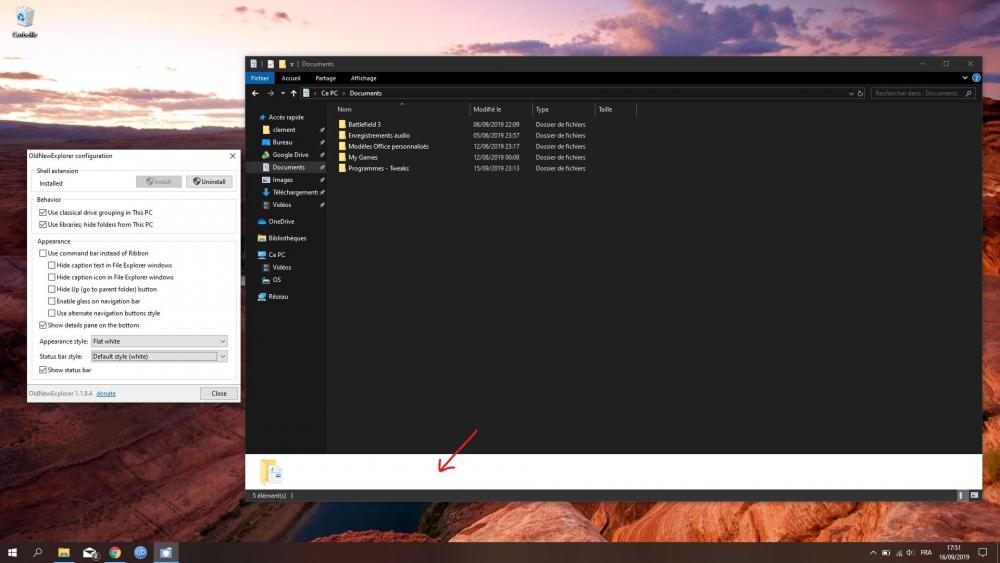The image size is (1000, 563).
Task: Open the Partage ribbon tab
Action: 325,78
